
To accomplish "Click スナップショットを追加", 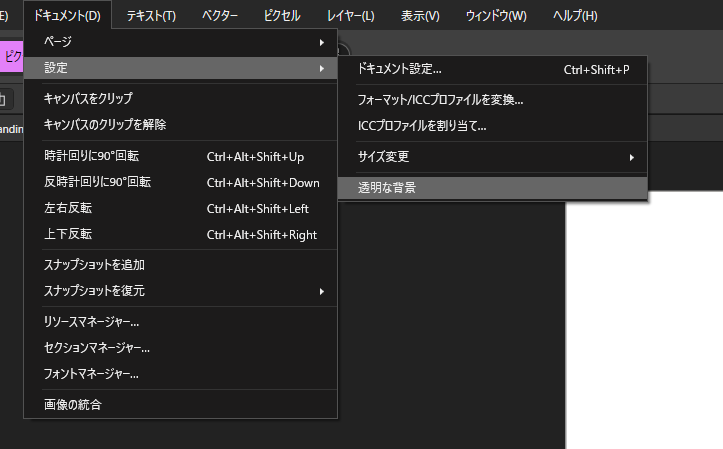I will tap(94, 265).
